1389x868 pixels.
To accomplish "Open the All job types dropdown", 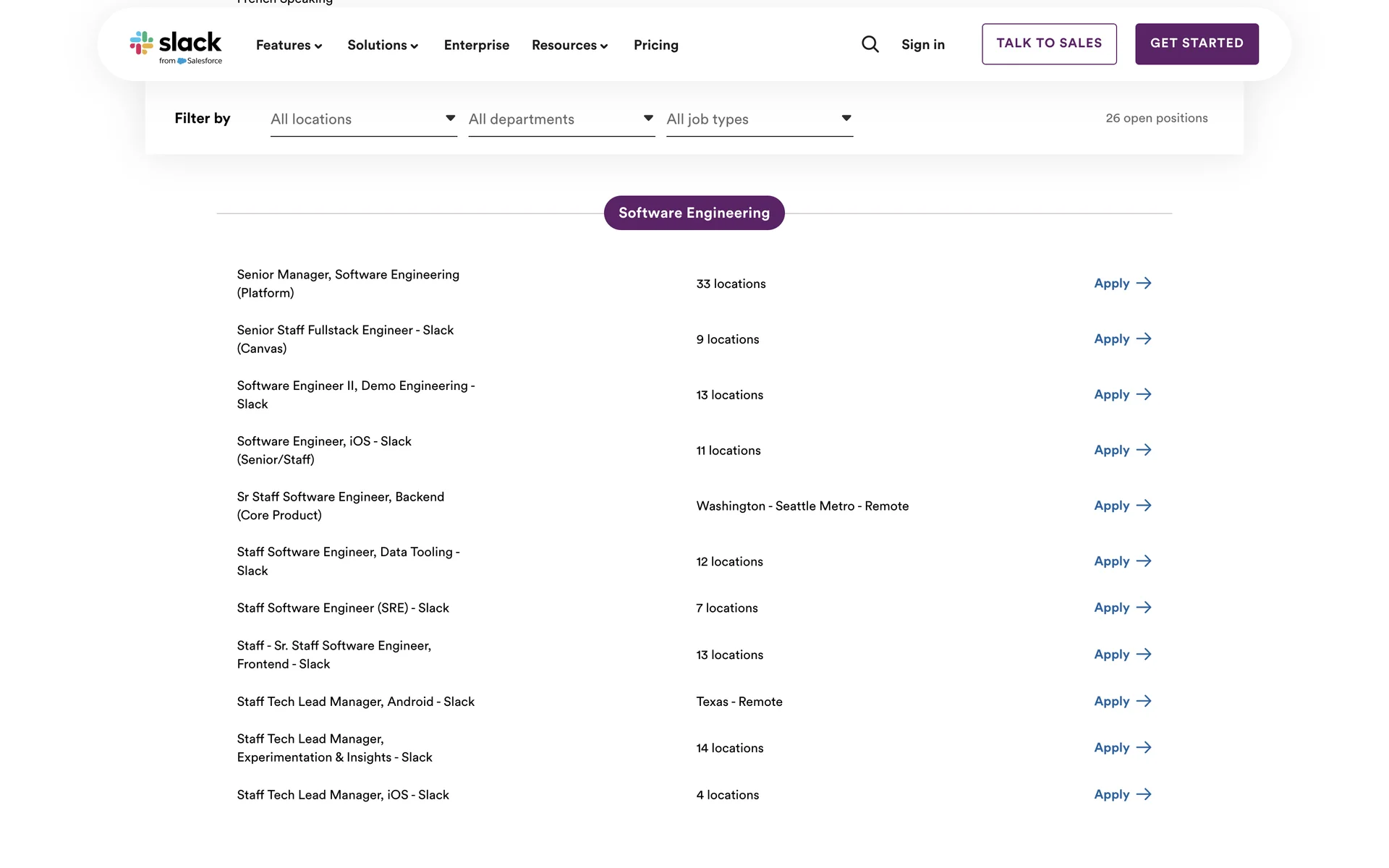I will click(x=759, y=119).
